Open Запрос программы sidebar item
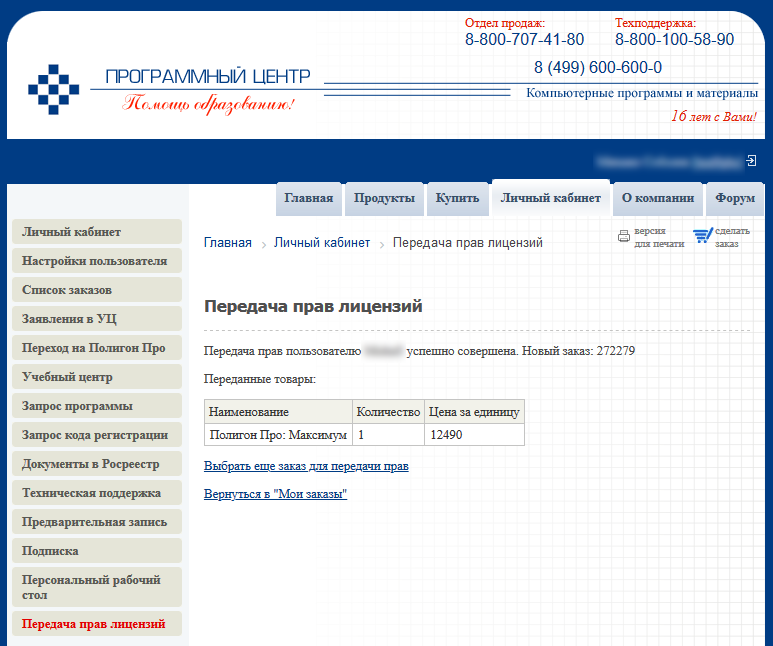Screen dimensions: 773x646 click(x=97, y=406)
